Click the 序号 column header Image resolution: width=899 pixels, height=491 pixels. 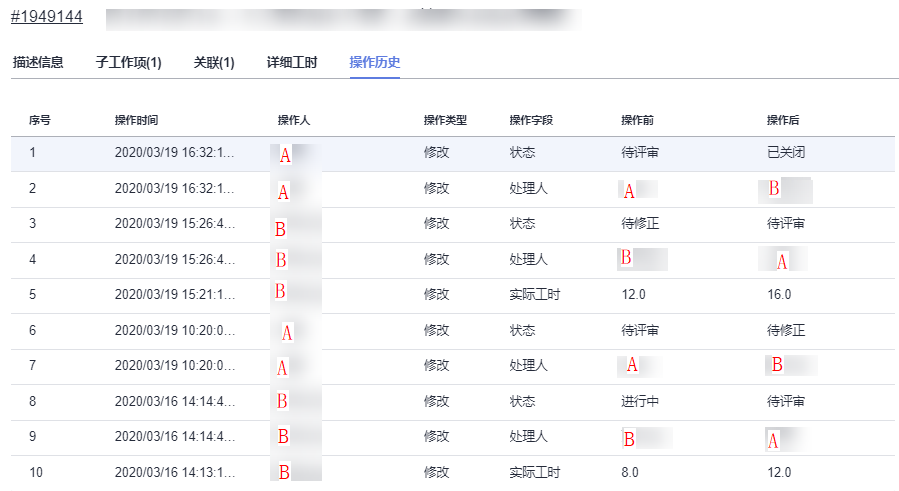point(40,120)
